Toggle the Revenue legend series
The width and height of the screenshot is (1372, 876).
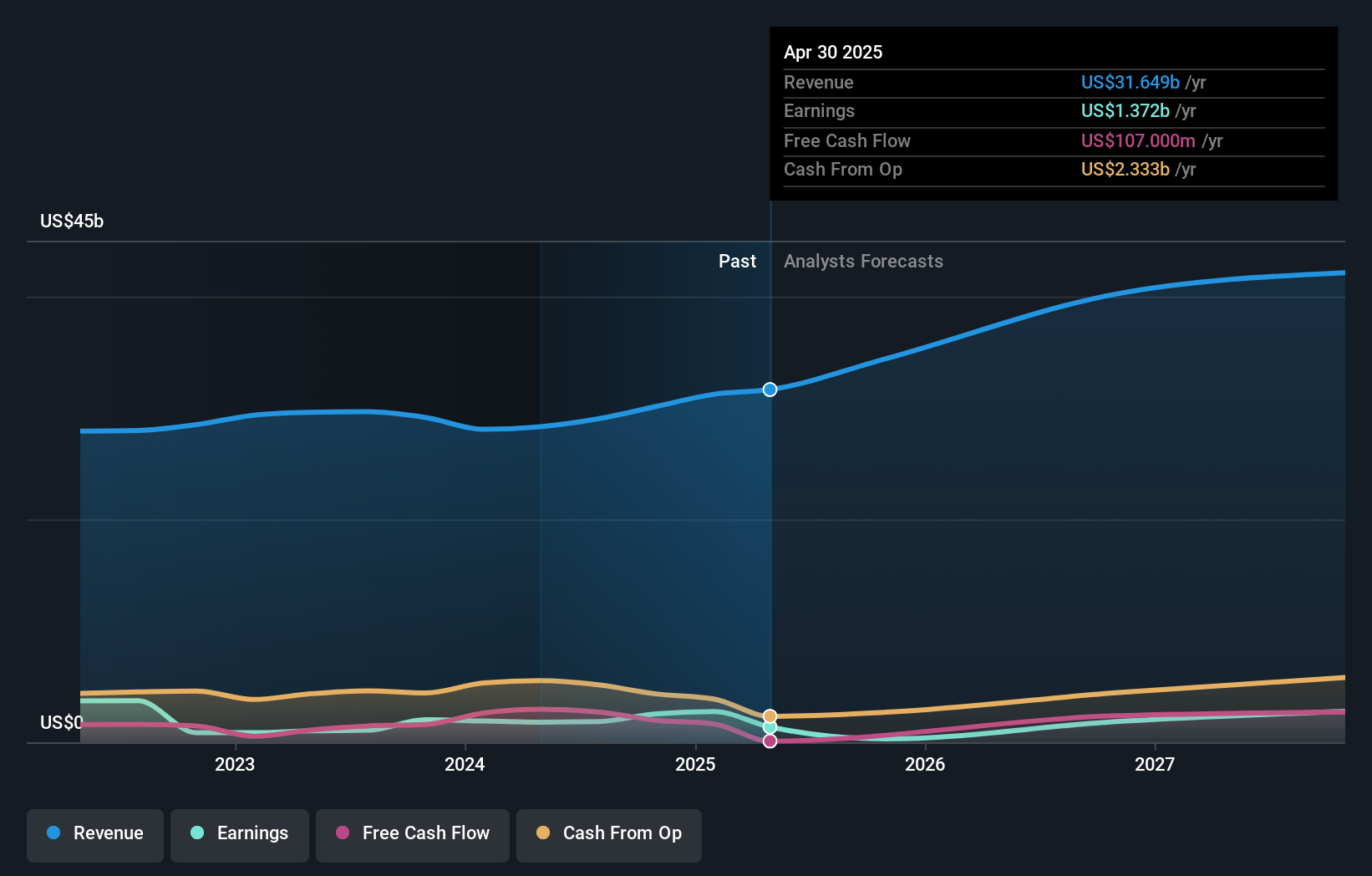[x=95, y=835]
